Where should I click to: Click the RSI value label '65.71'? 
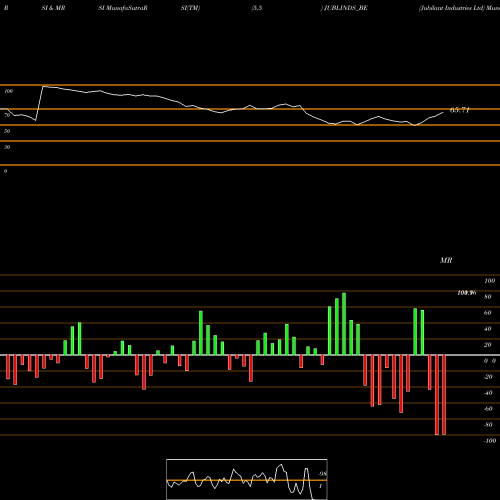460,110
